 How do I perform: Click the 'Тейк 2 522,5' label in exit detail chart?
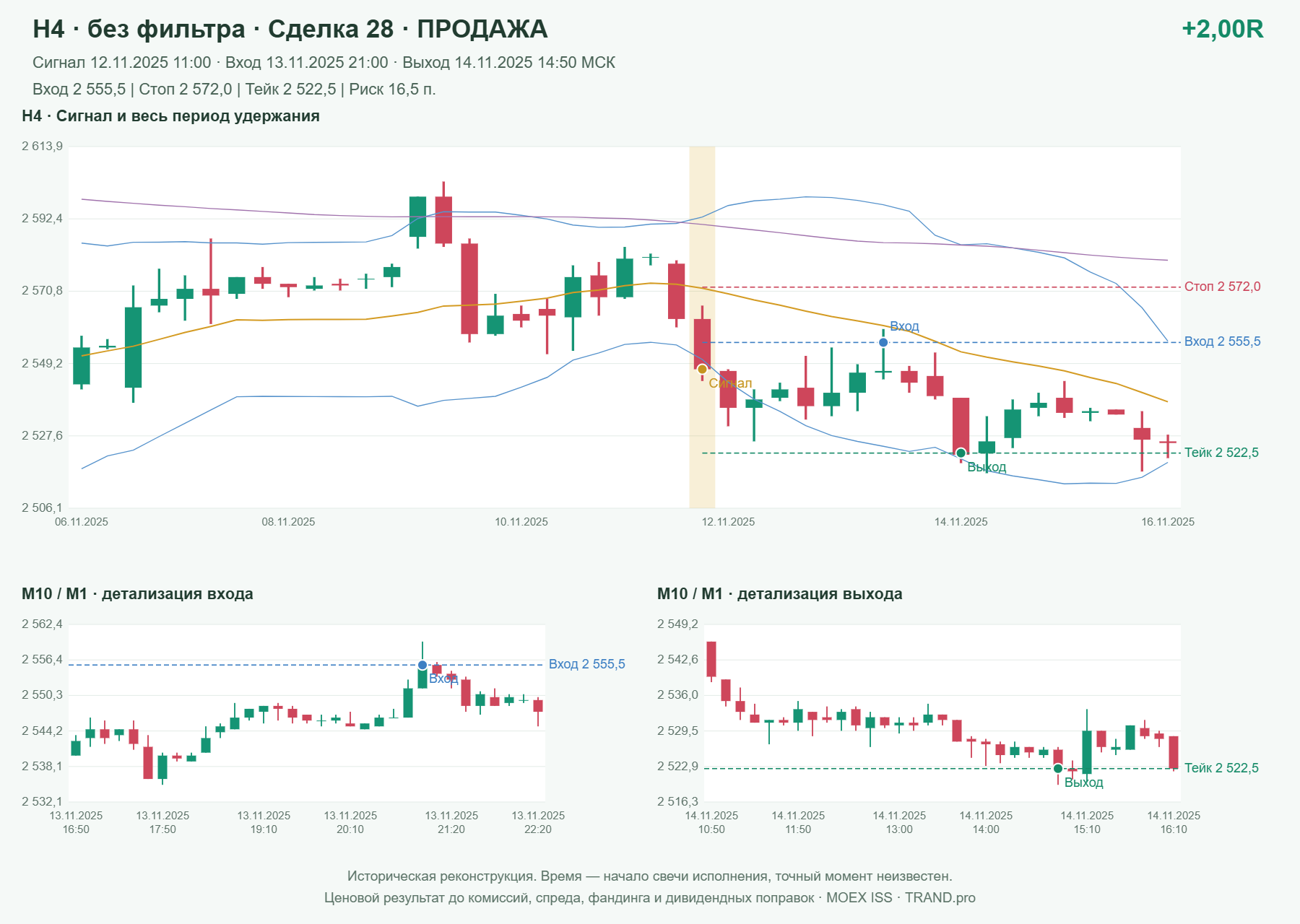click(1221, 768)
